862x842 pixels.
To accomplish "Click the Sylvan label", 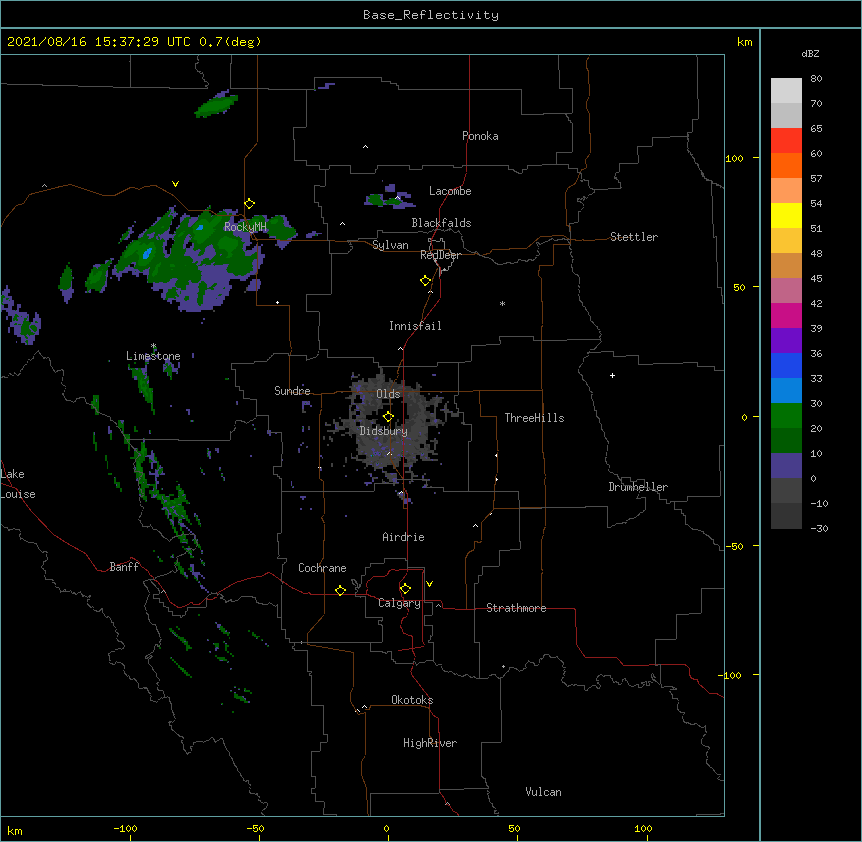I will pyautogui.click(x=390, y=245).
